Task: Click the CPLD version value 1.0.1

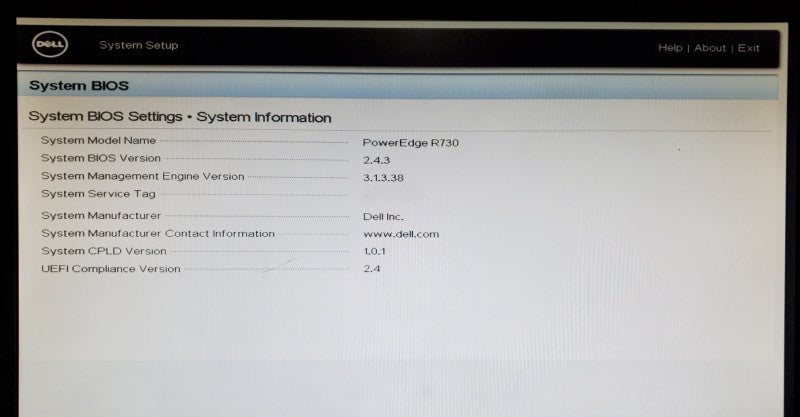Action: [x=374, y=251]
